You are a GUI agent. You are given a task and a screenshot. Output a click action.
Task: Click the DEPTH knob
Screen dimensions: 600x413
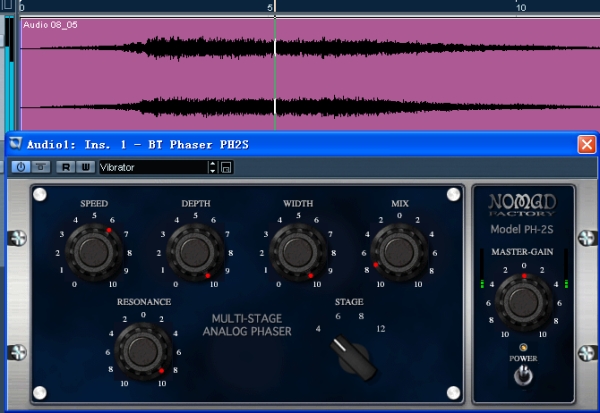click(195, 253)
